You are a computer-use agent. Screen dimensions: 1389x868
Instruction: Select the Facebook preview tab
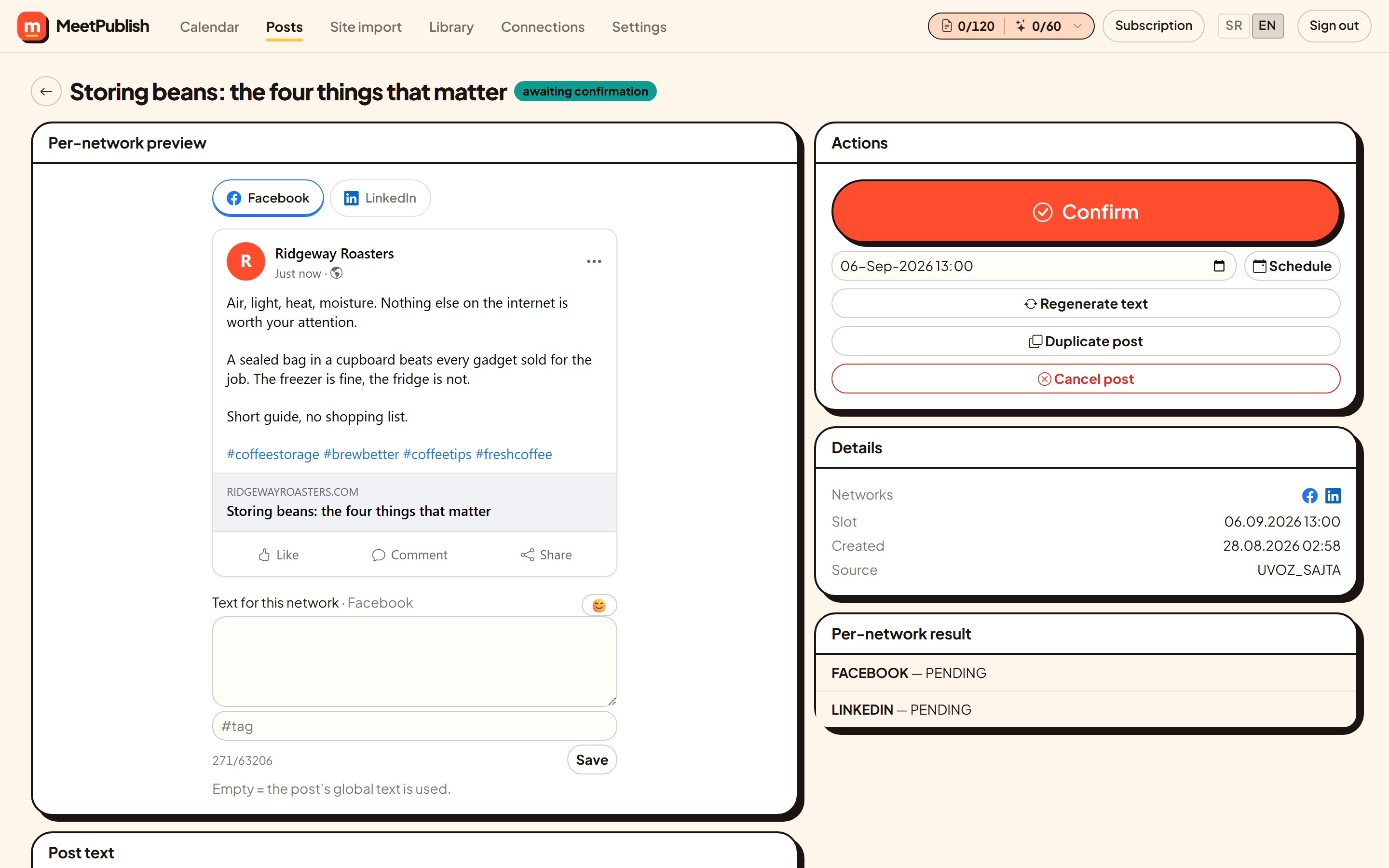(x=268, y=198)
